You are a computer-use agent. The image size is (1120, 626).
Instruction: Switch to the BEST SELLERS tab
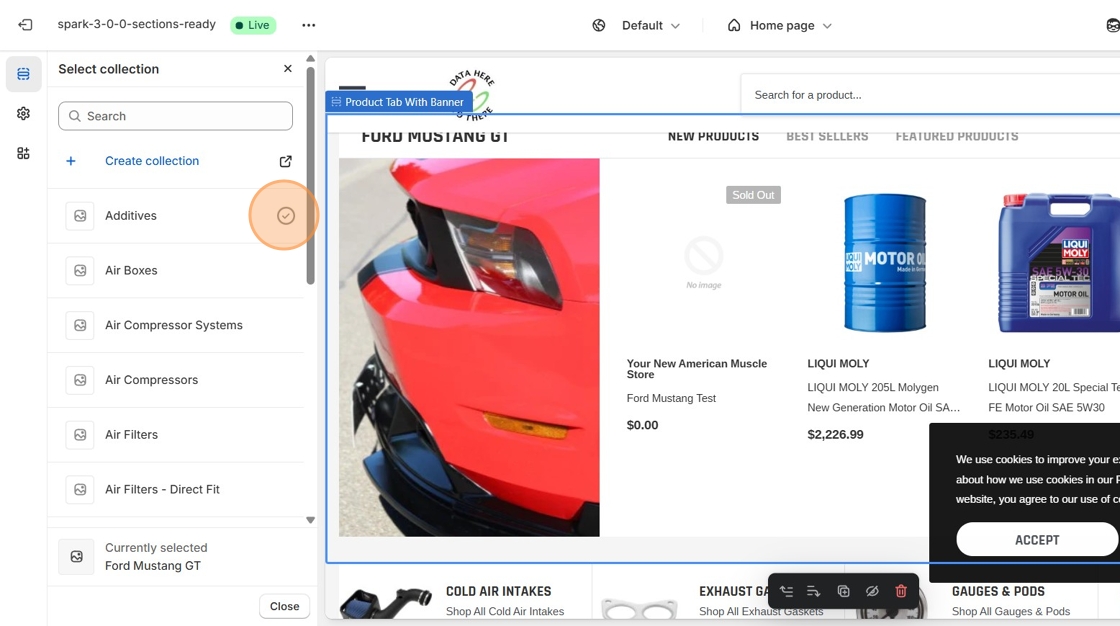point(827,136)
